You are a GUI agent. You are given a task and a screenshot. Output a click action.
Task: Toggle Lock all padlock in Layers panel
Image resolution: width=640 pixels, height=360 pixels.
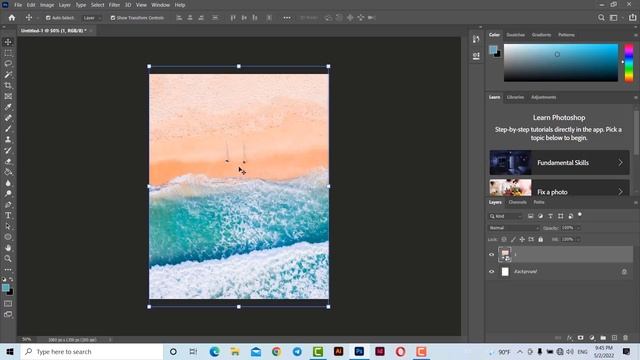tap(540, 240)
